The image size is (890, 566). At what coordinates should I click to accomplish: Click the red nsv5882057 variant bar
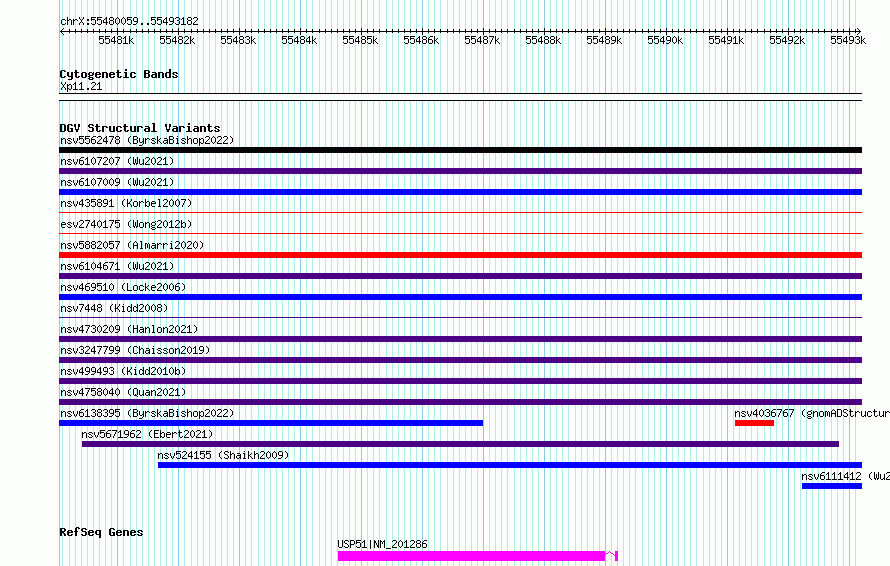460,255
